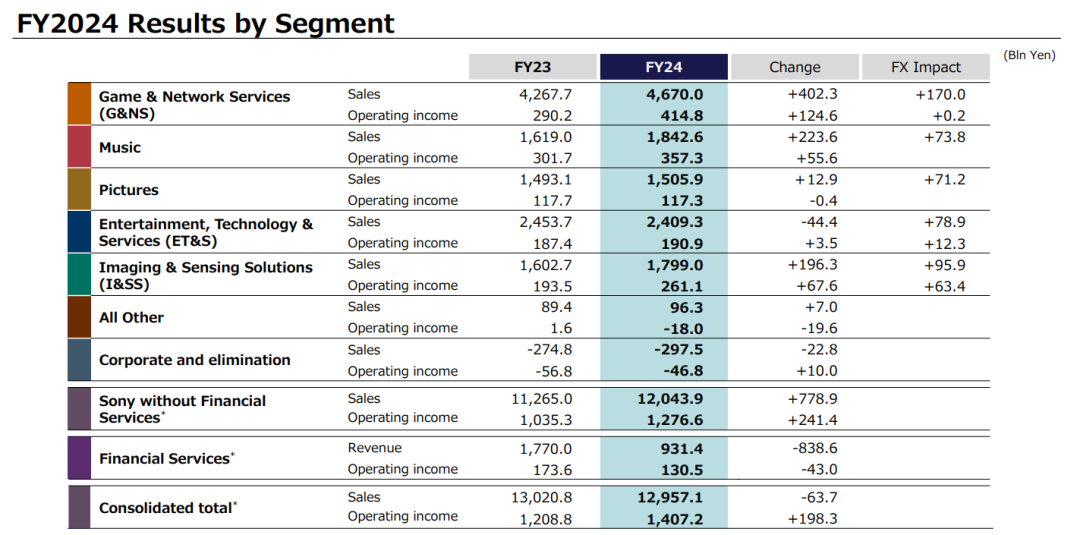Screen dimensions: 1080x535
Task: Click All Other FY23 sales value 89.4
Action: [x=558, y=308]
